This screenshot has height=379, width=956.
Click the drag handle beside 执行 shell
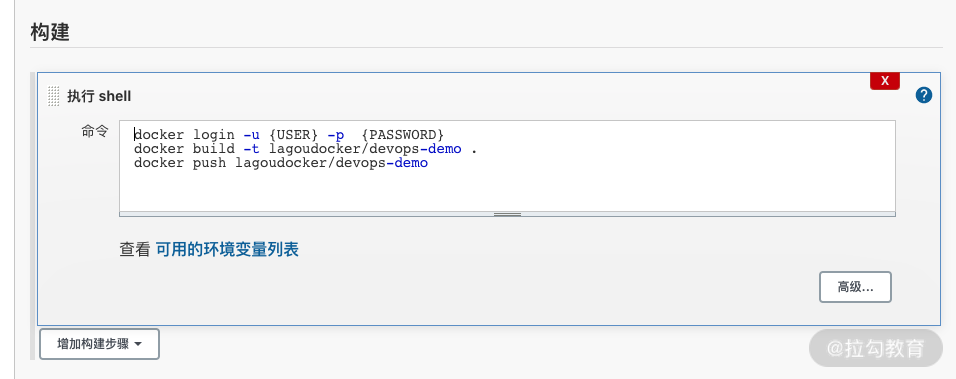53,96
